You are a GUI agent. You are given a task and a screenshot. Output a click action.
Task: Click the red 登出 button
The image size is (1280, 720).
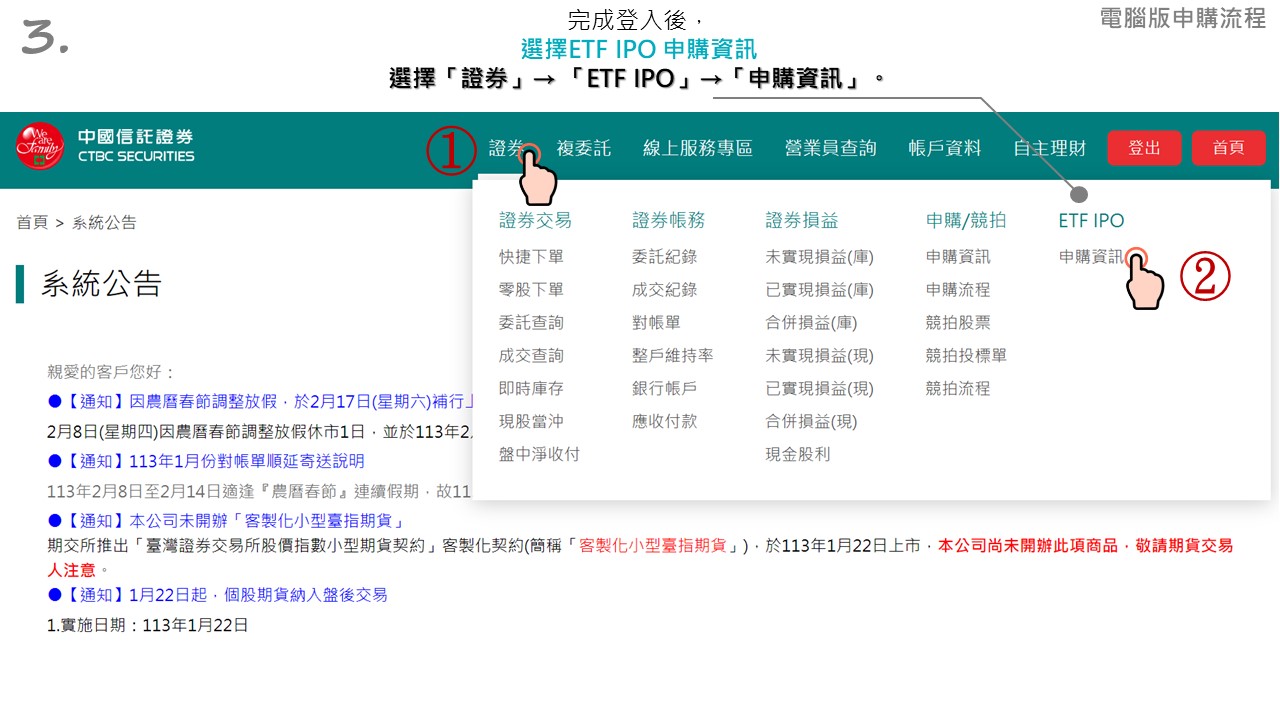[x=1144, y=148]
